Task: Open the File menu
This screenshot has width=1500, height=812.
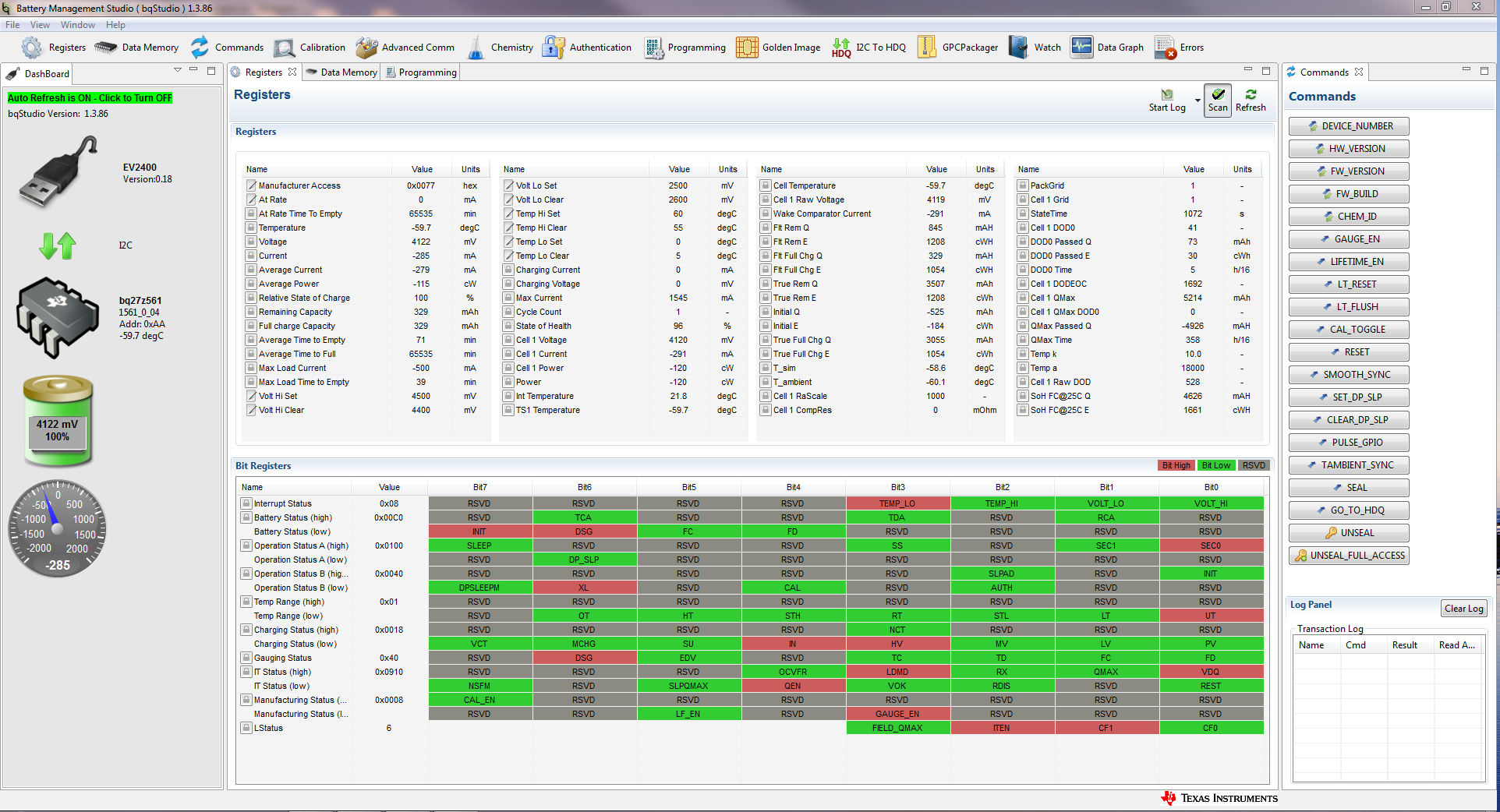Action: tap(12, 25)
